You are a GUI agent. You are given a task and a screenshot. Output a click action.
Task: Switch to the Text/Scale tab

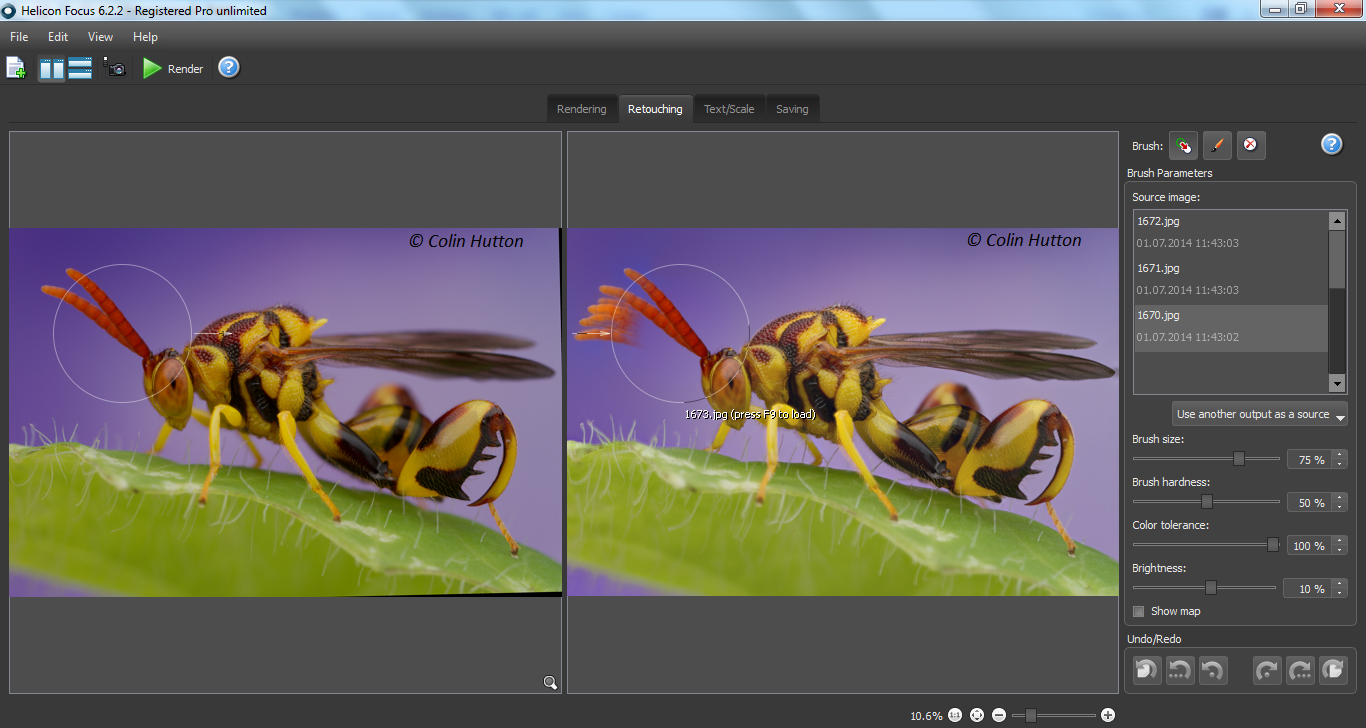pos(729,109)
